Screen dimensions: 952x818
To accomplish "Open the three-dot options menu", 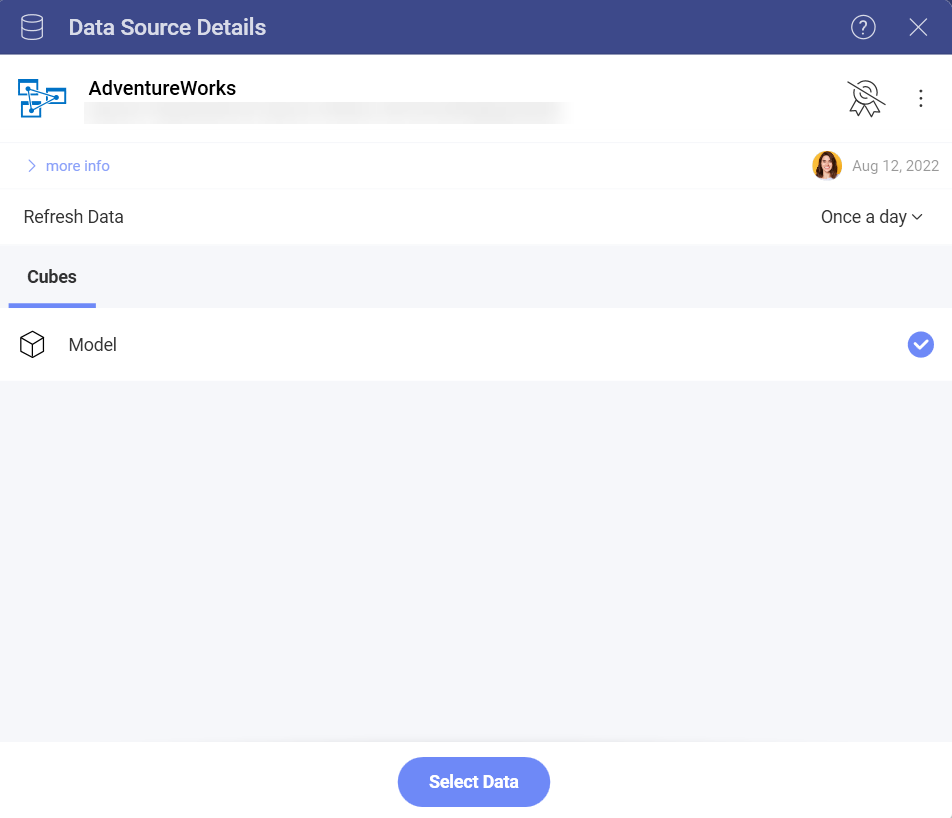I will [920, 98].
